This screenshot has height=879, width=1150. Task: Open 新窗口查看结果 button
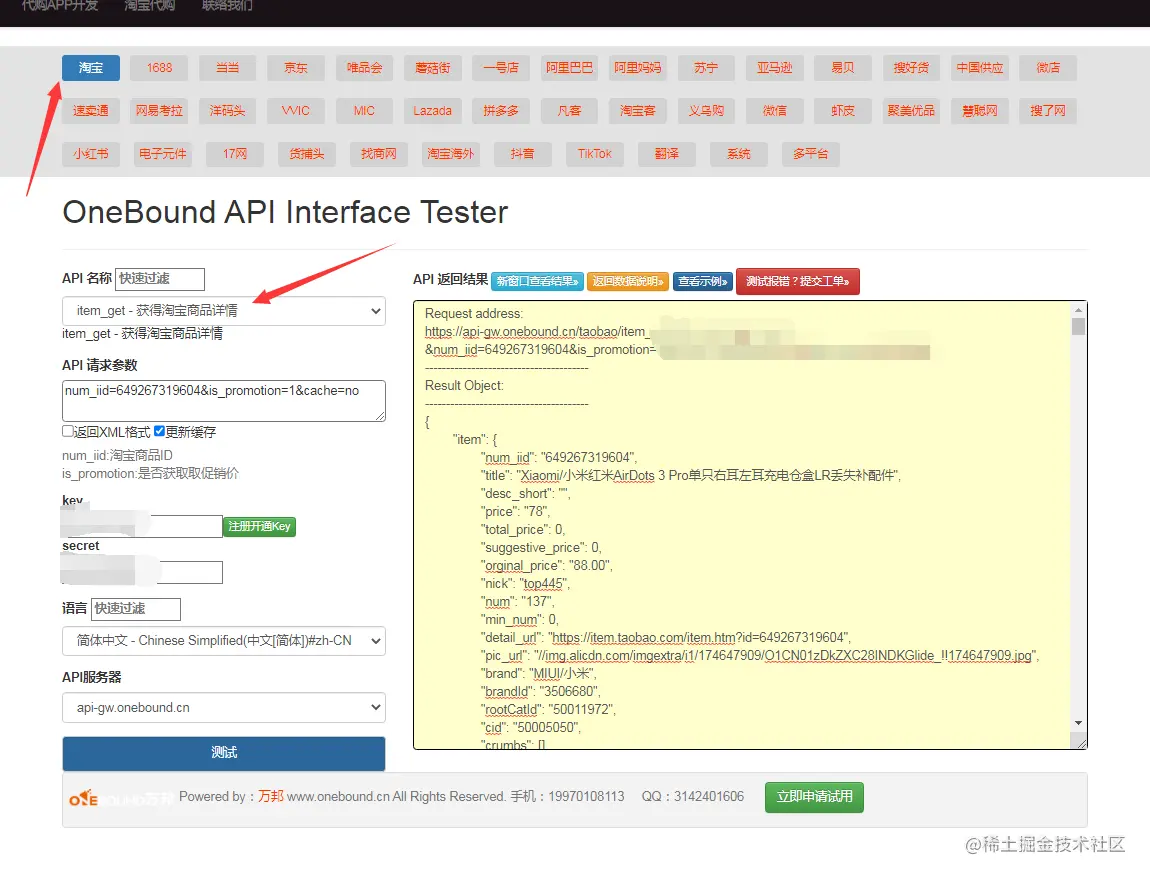538,281
